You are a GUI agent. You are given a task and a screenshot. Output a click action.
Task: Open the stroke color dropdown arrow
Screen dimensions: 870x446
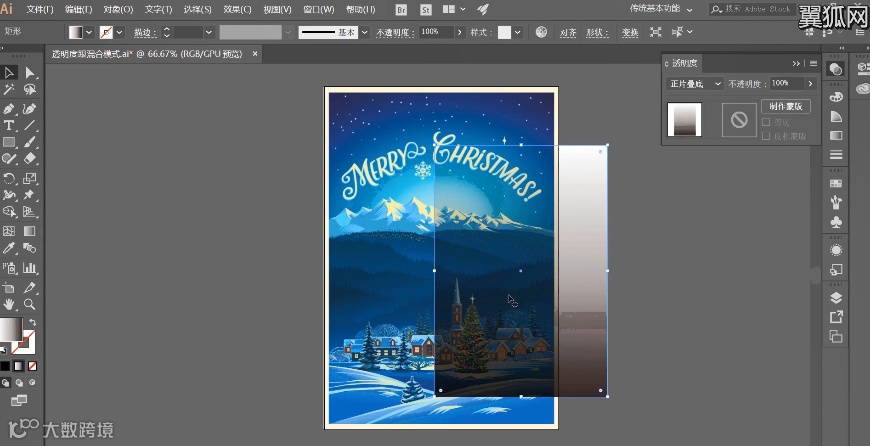coord(120,32)
